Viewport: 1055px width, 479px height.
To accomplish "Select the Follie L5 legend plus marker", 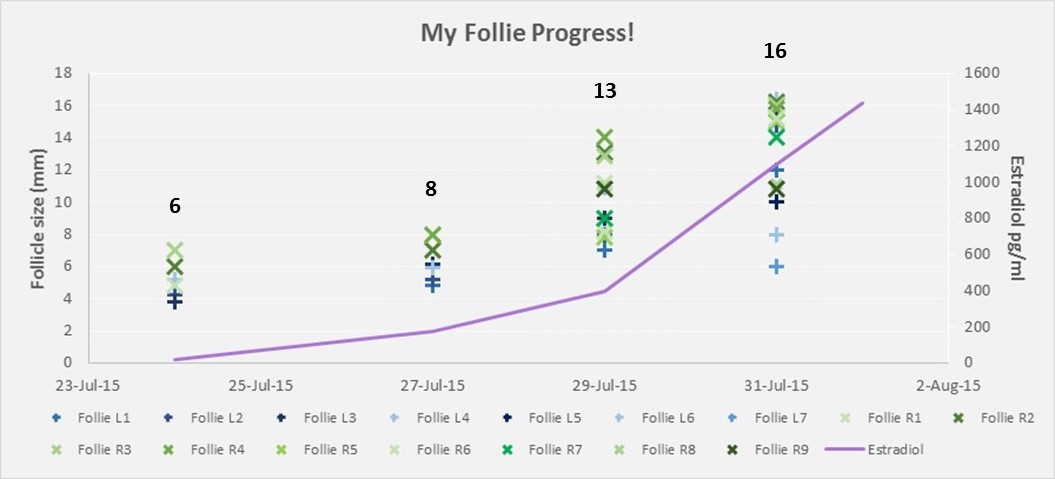I will tap(508, 418).
